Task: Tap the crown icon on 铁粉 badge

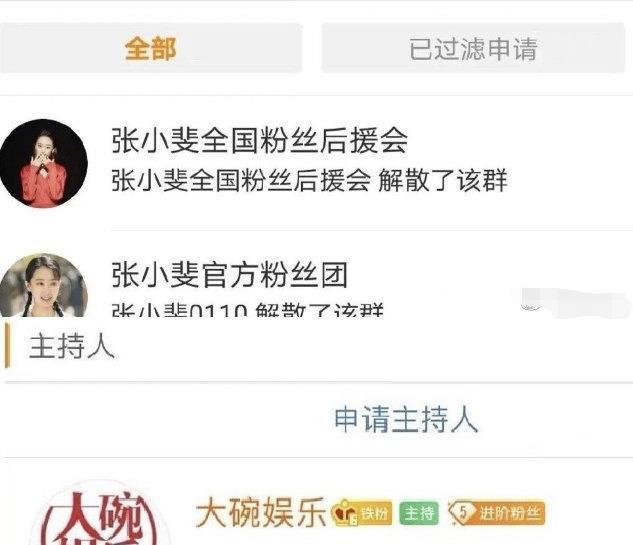Action: [x=344, y=513]
